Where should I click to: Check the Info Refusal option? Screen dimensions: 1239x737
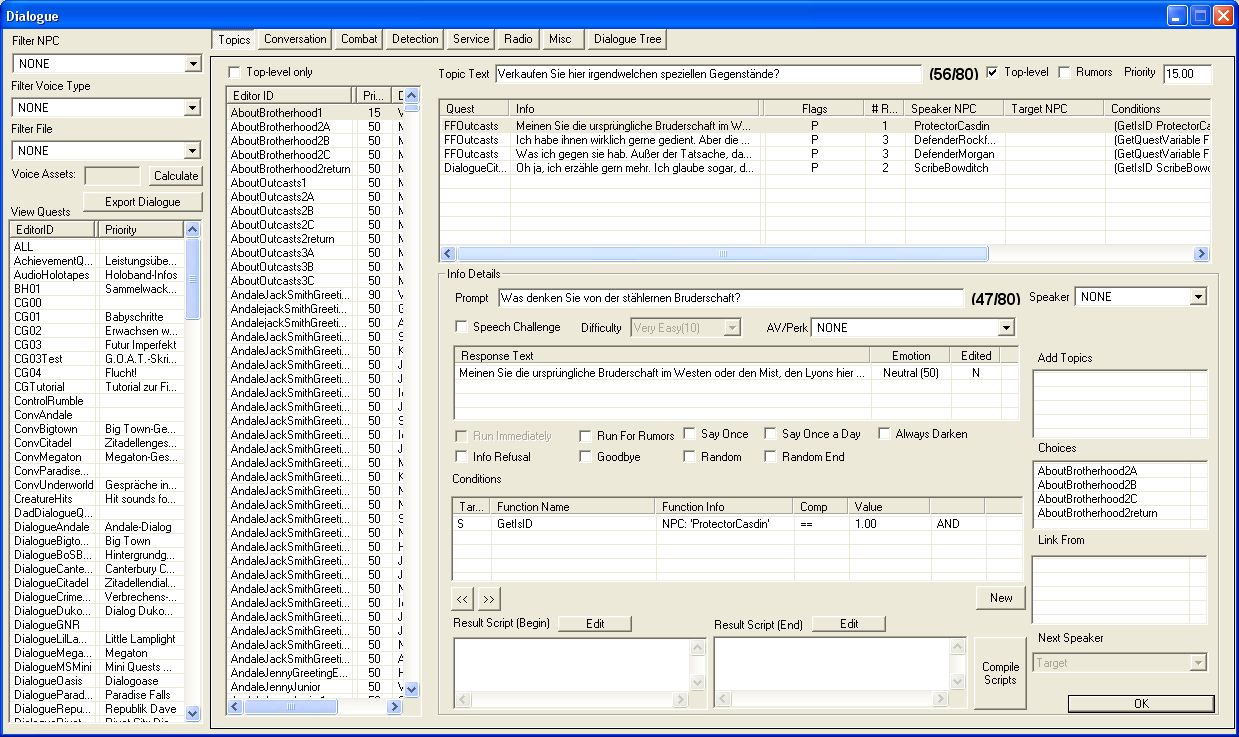(x=461, y=457)
